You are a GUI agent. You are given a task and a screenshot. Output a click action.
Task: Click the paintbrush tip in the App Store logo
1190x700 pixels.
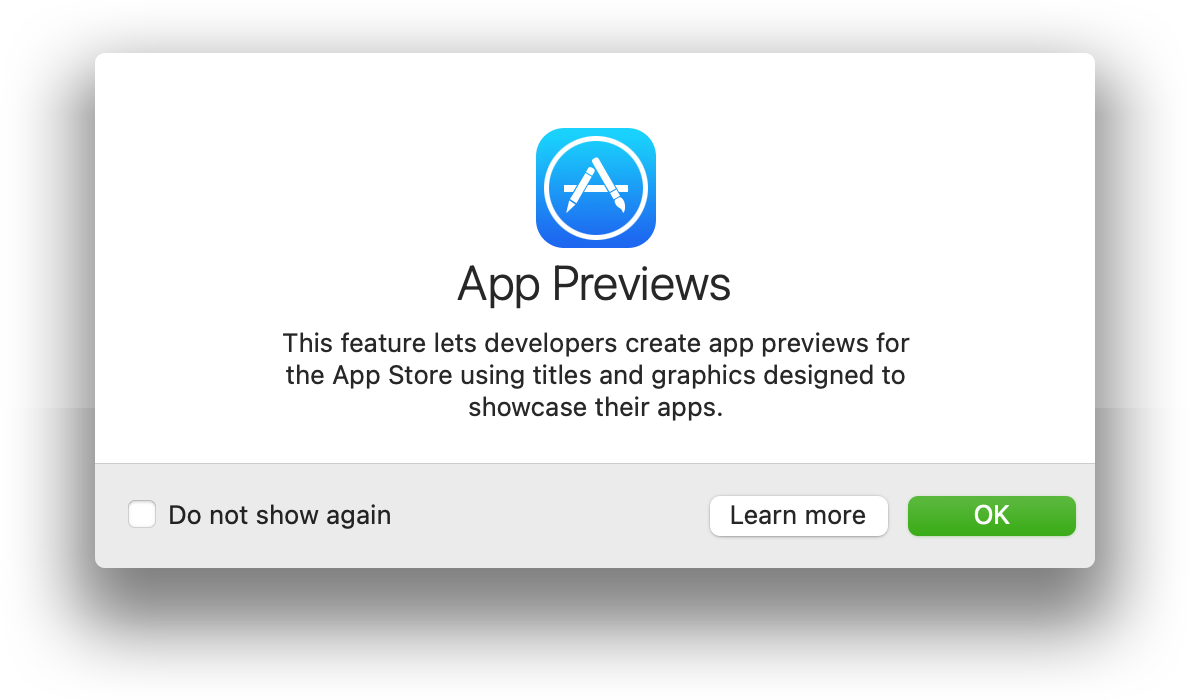[x=619, y=205]
